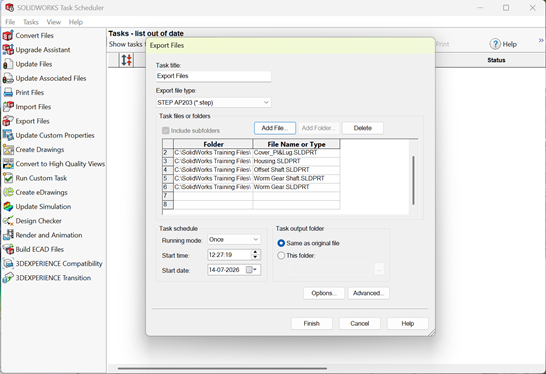Open the Start date calendar dropdown
This screenshot has width=546, height=374.
[x=251, y=270]
